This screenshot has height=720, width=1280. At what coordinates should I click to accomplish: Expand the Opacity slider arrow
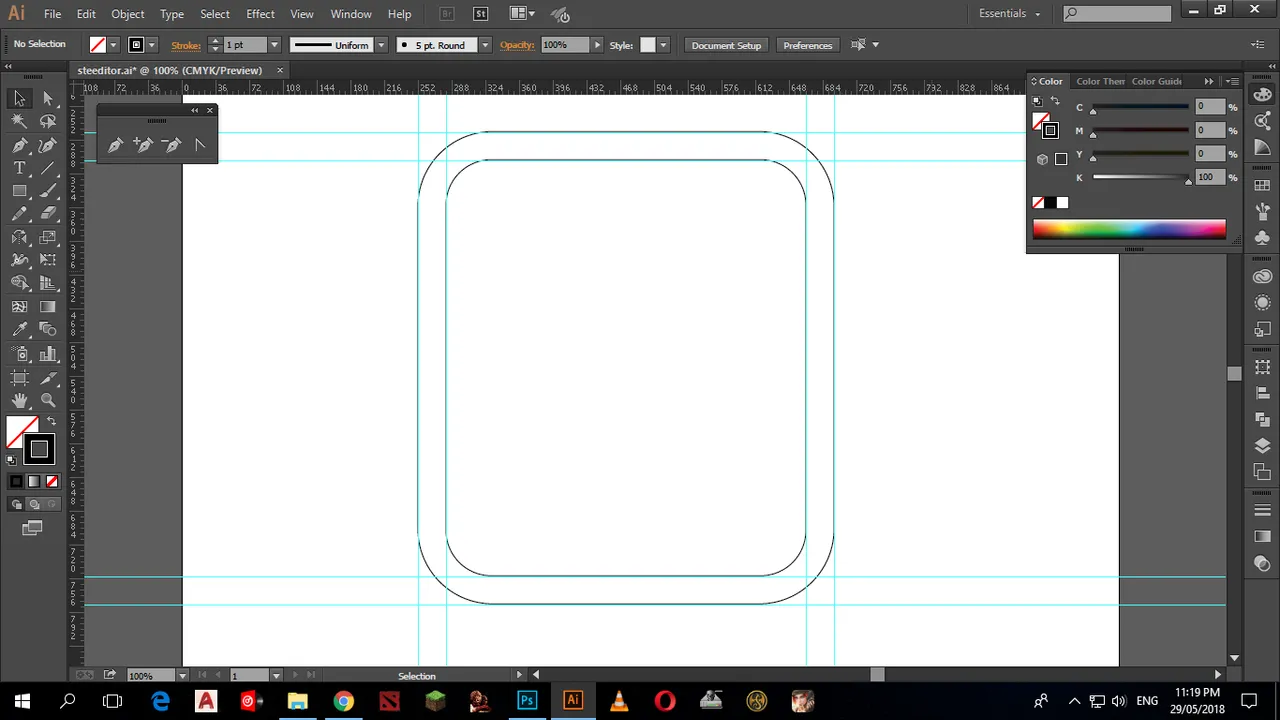pos(597,45)
